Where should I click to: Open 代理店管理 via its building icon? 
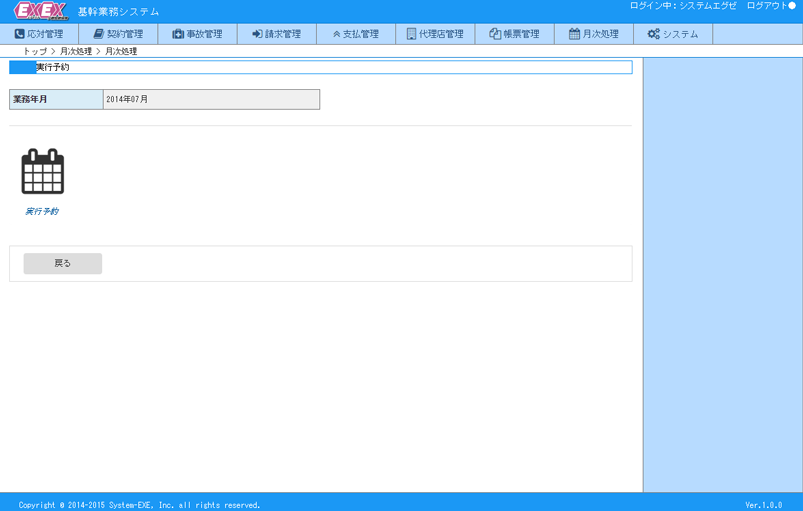point(411,34)
